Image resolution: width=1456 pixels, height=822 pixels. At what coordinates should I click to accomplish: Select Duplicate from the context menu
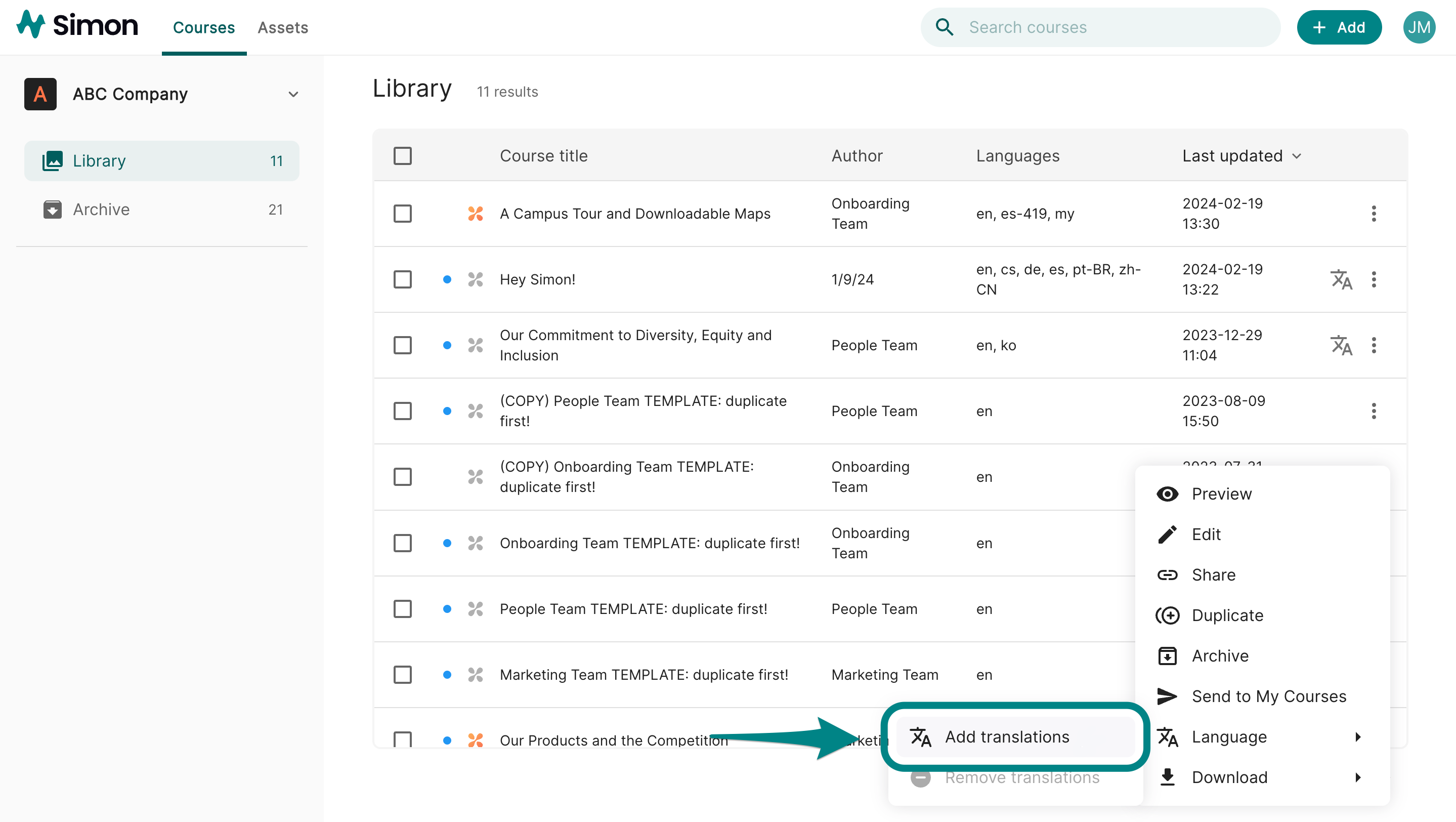(x=1262, y=615)
